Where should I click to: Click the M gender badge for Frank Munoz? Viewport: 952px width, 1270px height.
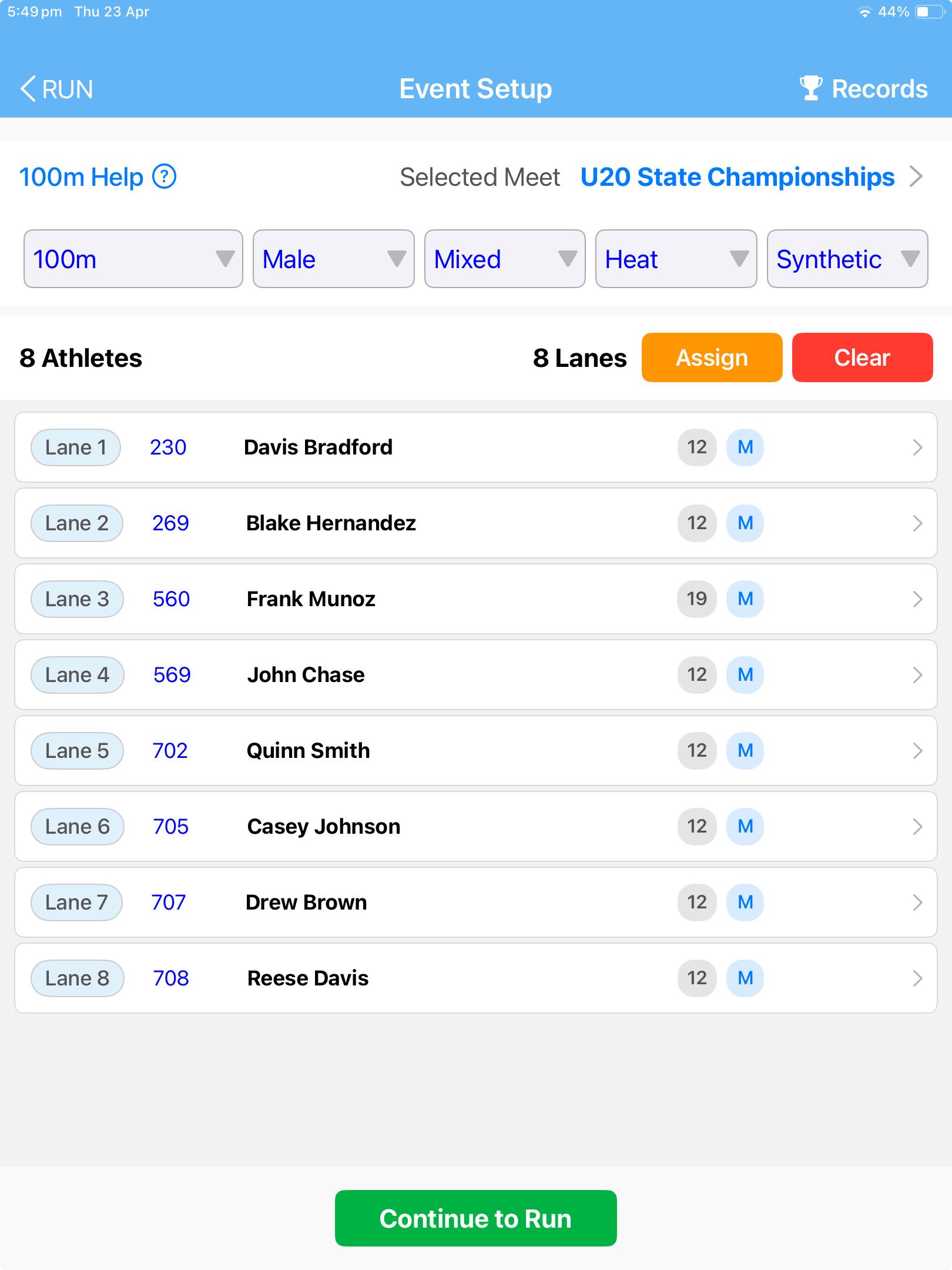tap(745, 599)
